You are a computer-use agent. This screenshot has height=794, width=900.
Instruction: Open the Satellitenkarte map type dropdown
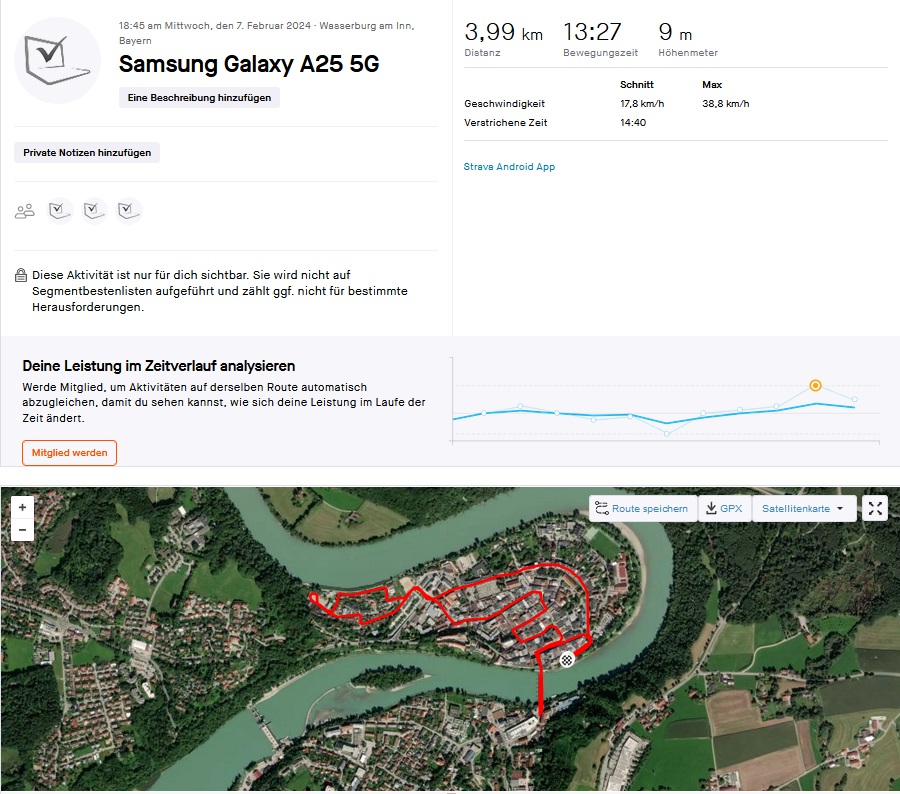pyautogui.click(x=803, y=508)
